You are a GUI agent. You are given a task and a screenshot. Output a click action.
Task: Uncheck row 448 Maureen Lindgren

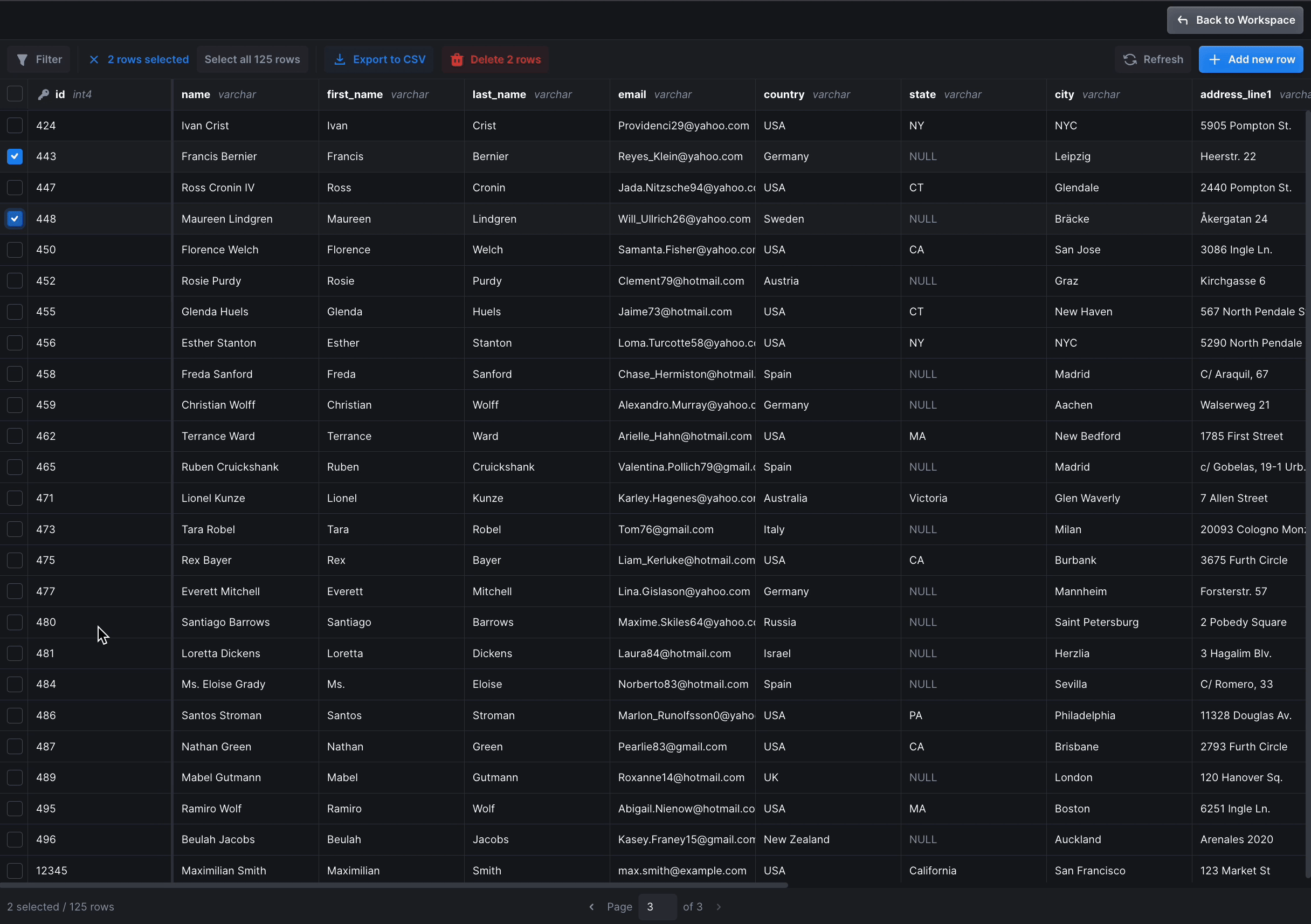[15, 219]
